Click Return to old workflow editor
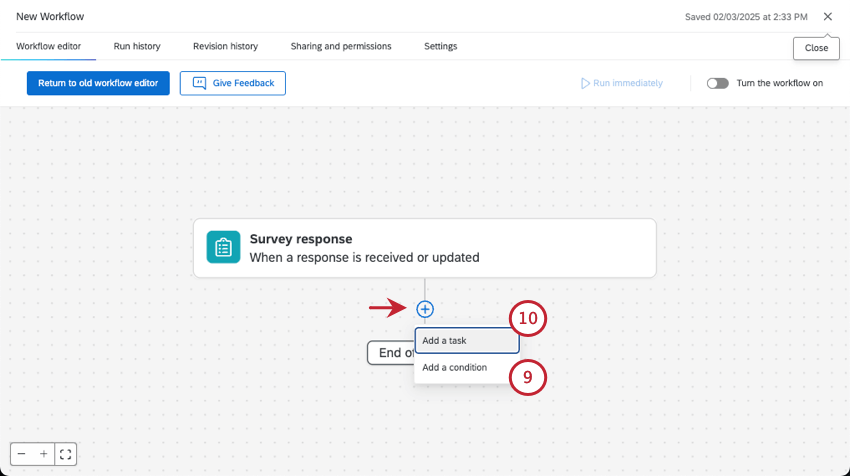The width and height of the screenshot is (850, 476). [x=98, y=83]
